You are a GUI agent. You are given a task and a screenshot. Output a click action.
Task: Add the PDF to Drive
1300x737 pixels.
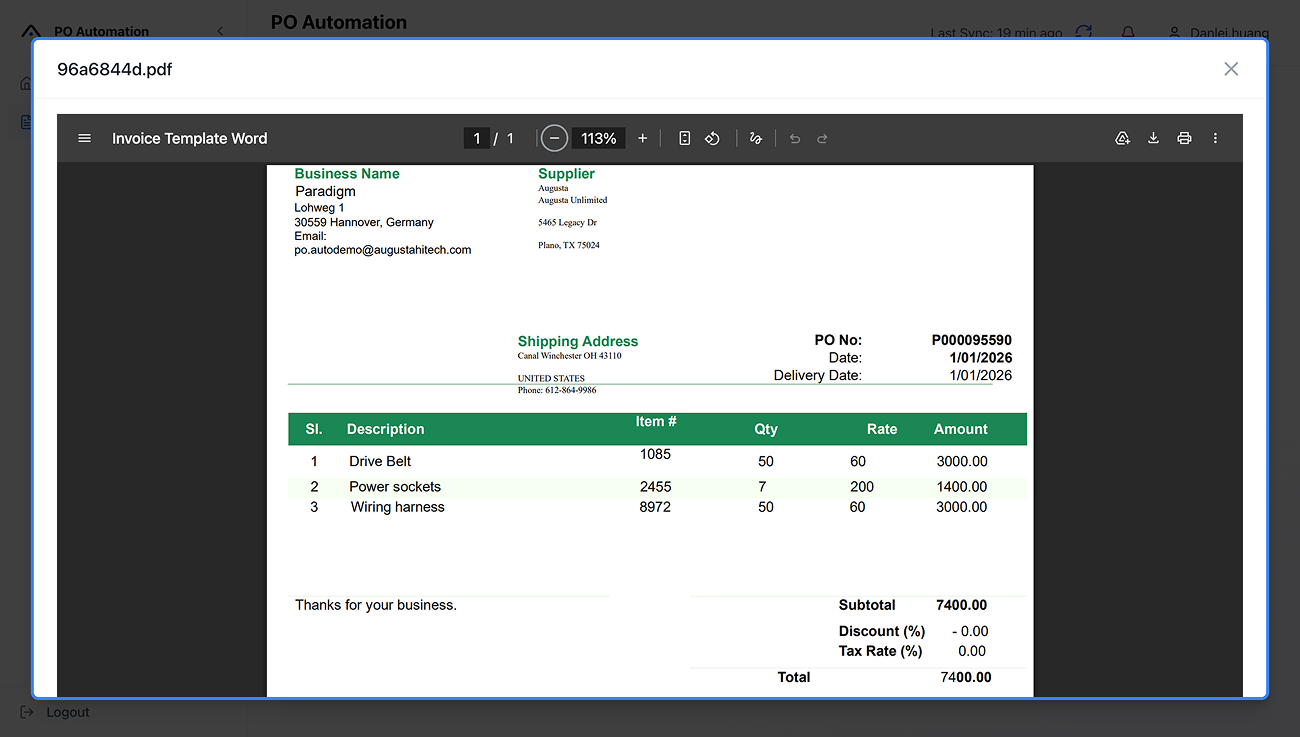point(1122,138)
